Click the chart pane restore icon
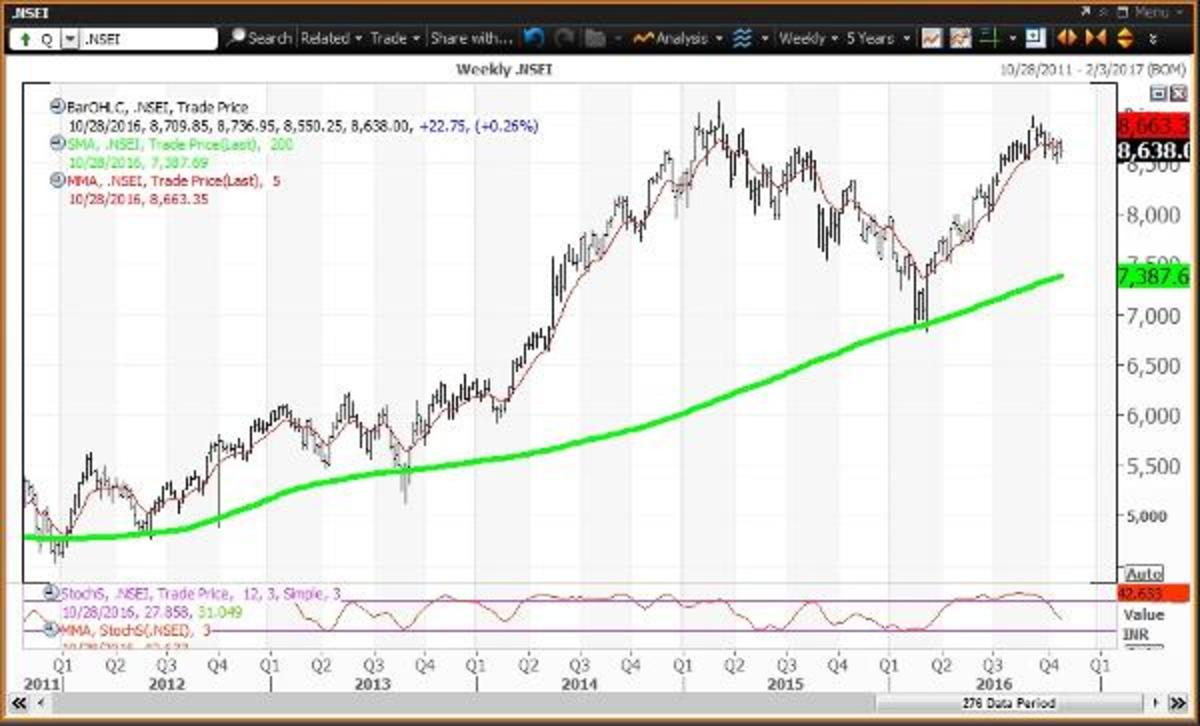This screenshot has width=1200, height=726. pos(1159,92)
